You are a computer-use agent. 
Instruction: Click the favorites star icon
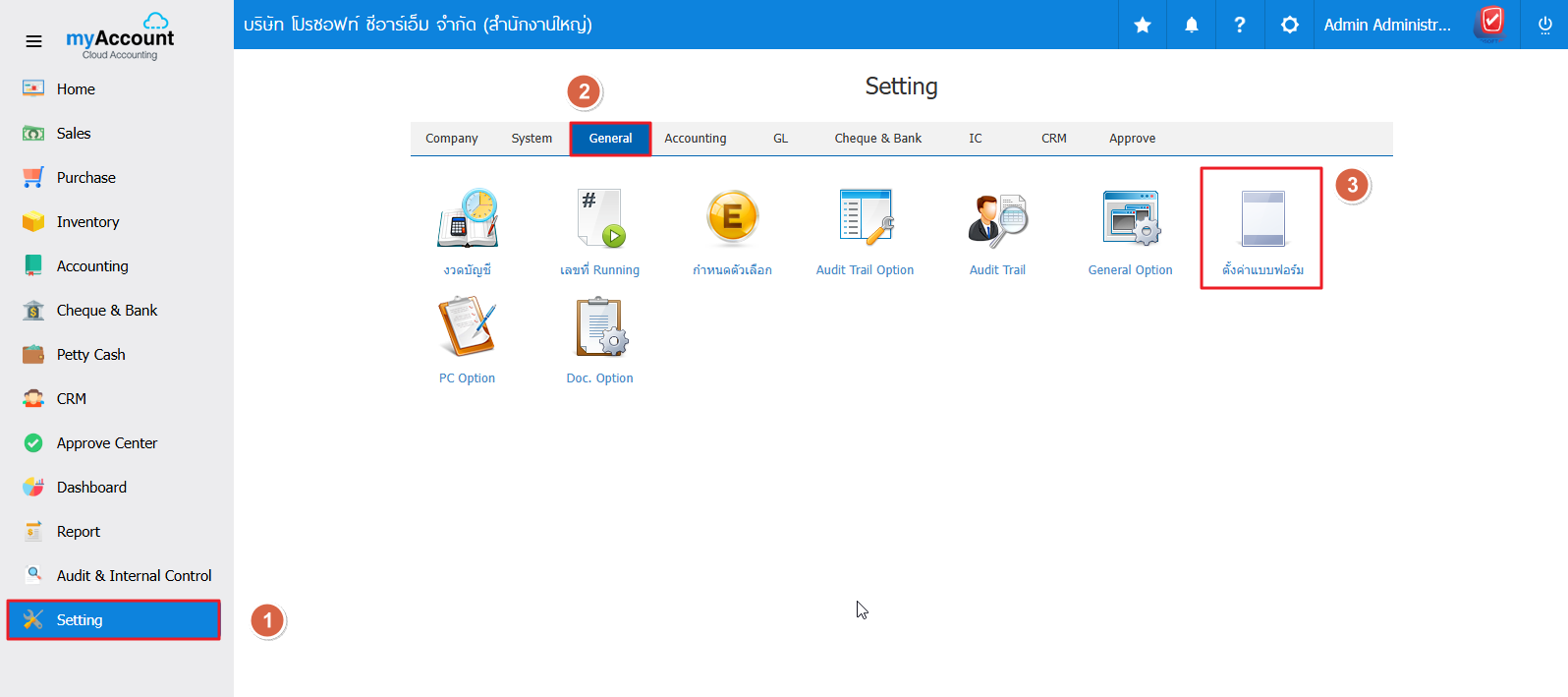pos(1143,25)
